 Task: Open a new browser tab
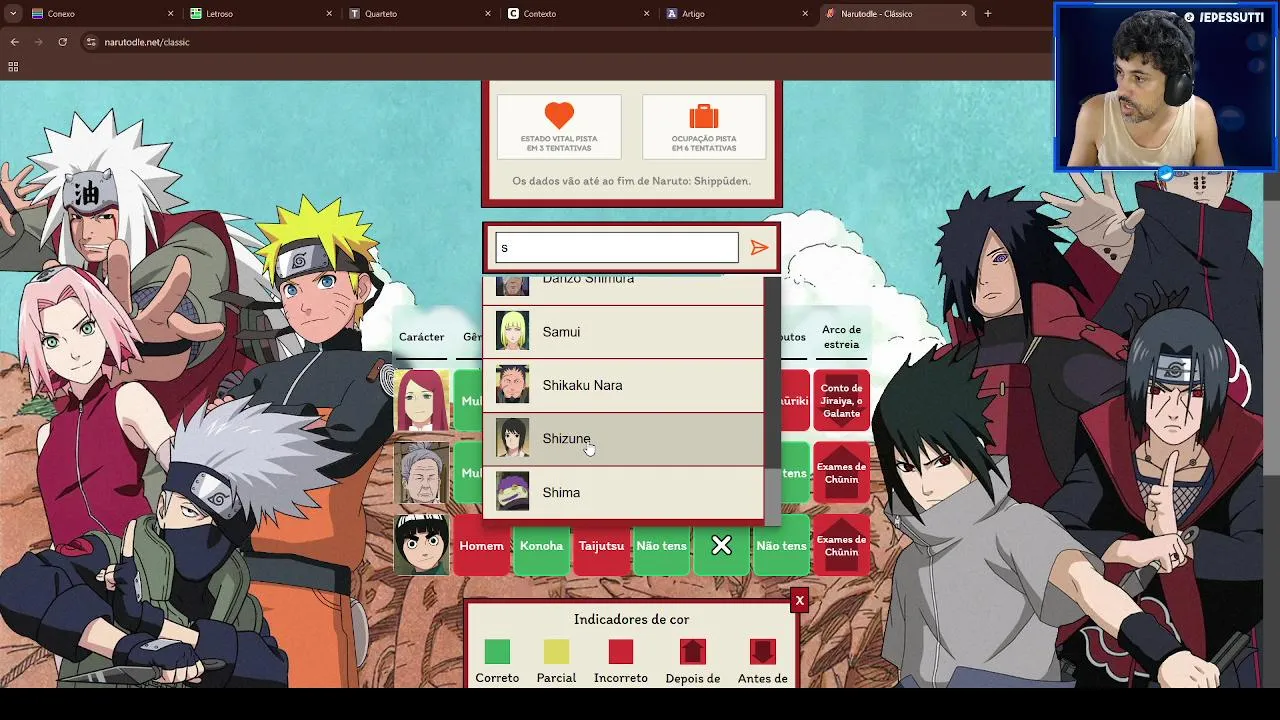pos(988,14)
